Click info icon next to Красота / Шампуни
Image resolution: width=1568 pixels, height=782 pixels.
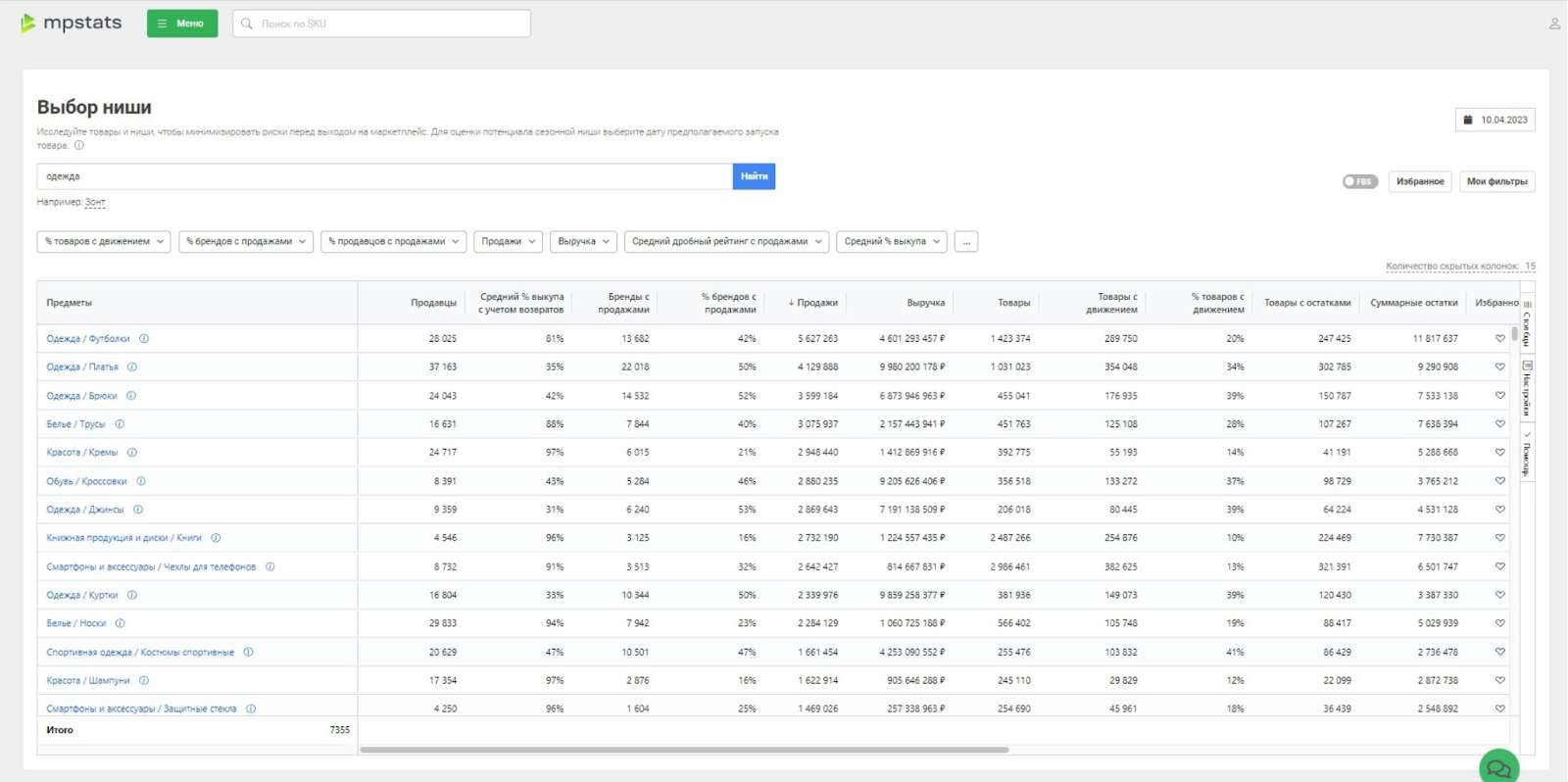click(144, 680)
